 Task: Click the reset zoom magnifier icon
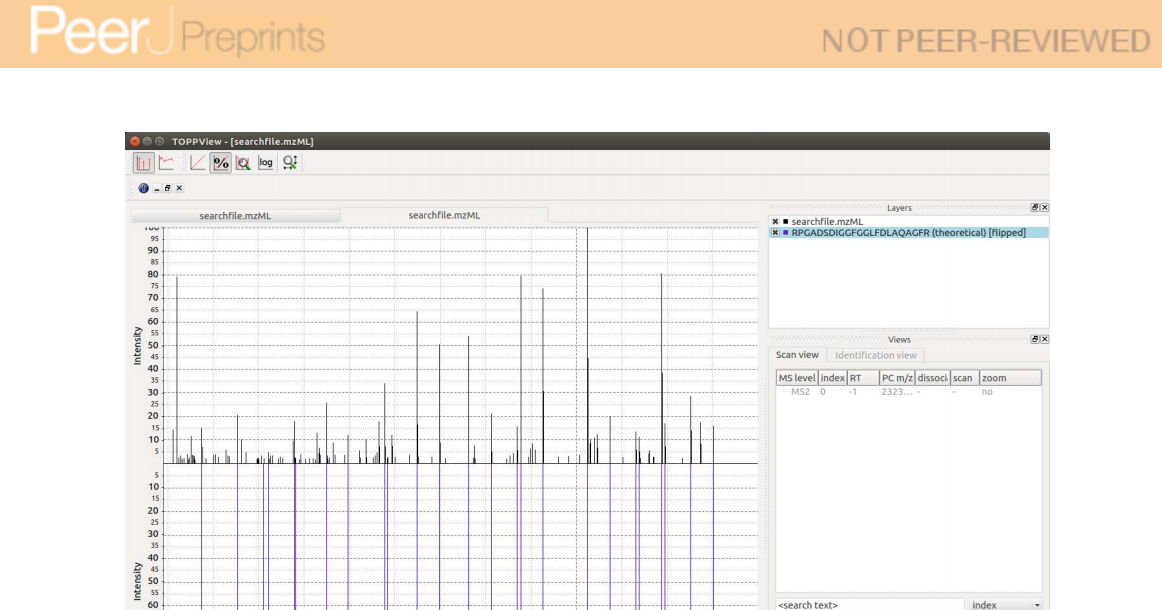tap(290, 162)
